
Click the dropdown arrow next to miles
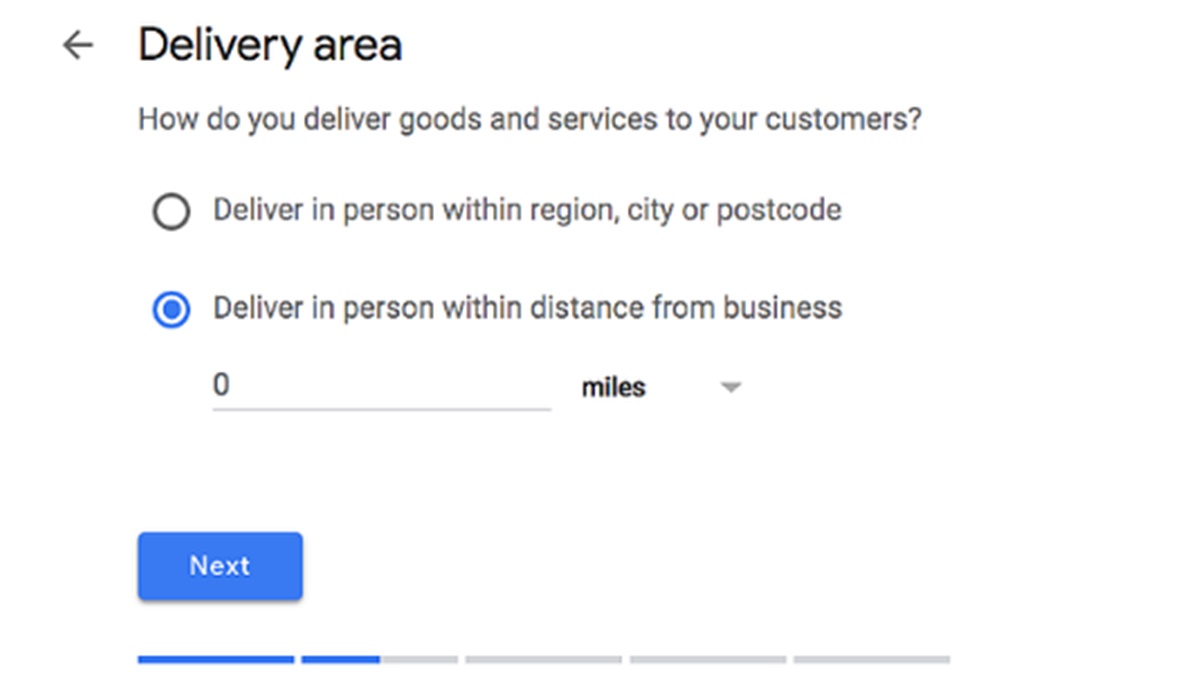pos(731,388)
